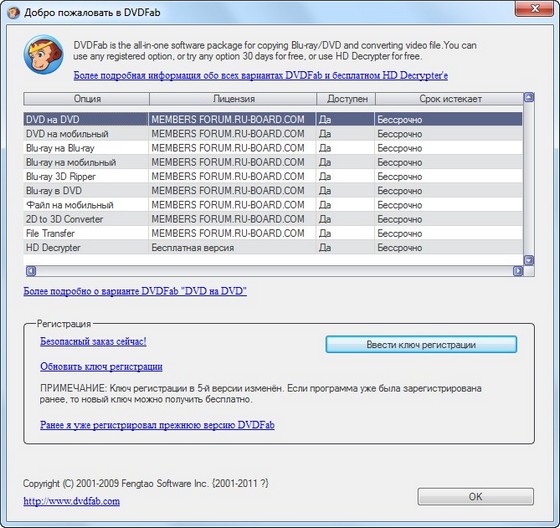Click the Срок истекает column header

(x=449, y=99)
